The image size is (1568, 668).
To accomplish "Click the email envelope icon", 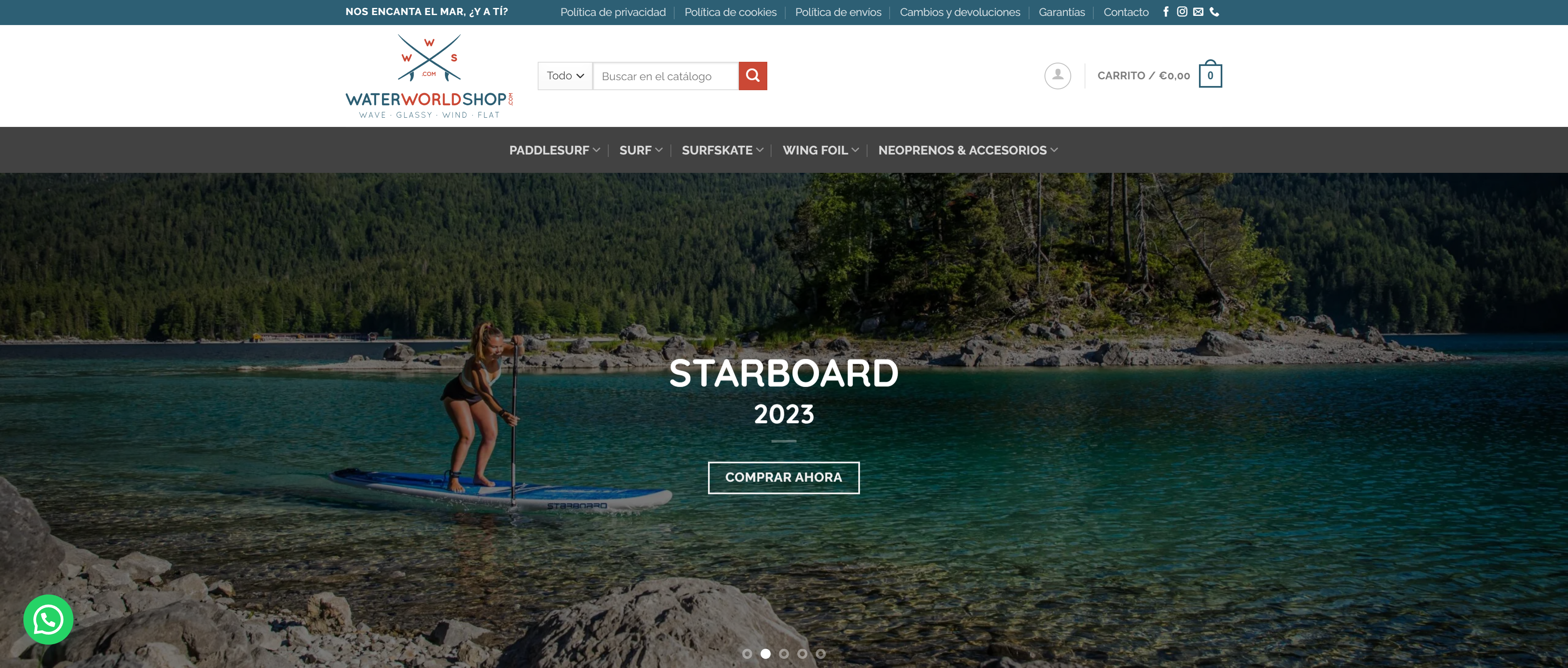I will pos(1199,12).
